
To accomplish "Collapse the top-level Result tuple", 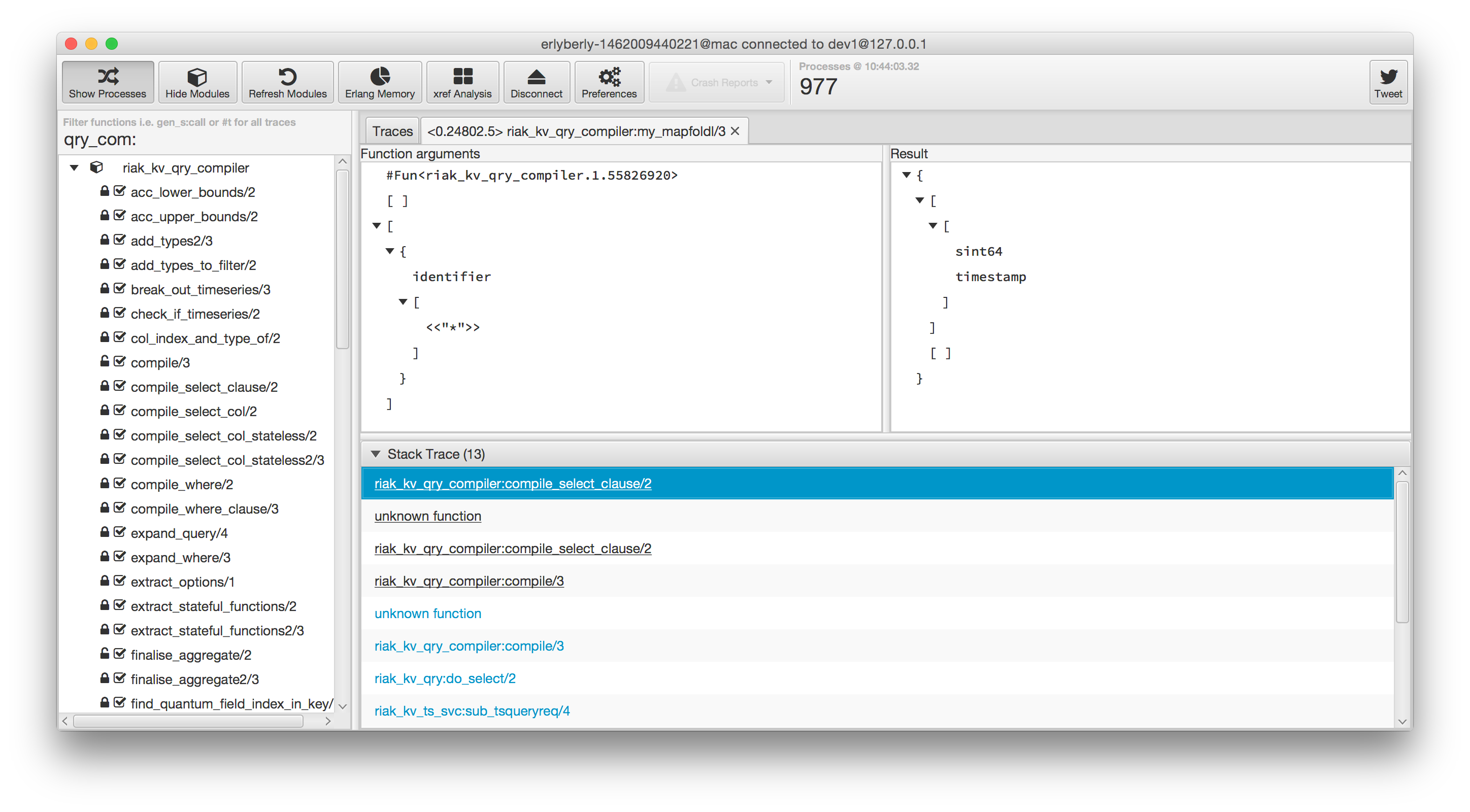I will 906,175.
